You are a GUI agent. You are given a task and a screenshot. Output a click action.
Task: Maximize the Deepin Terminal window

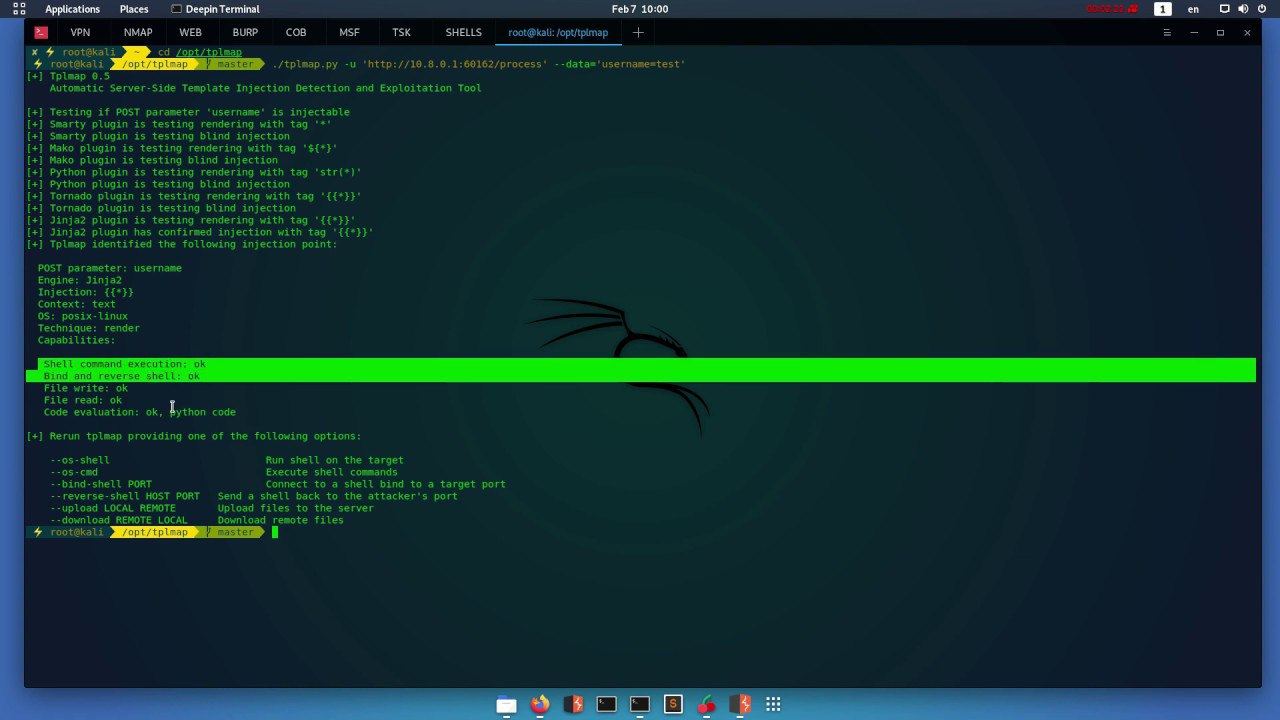coord(1220,32)
